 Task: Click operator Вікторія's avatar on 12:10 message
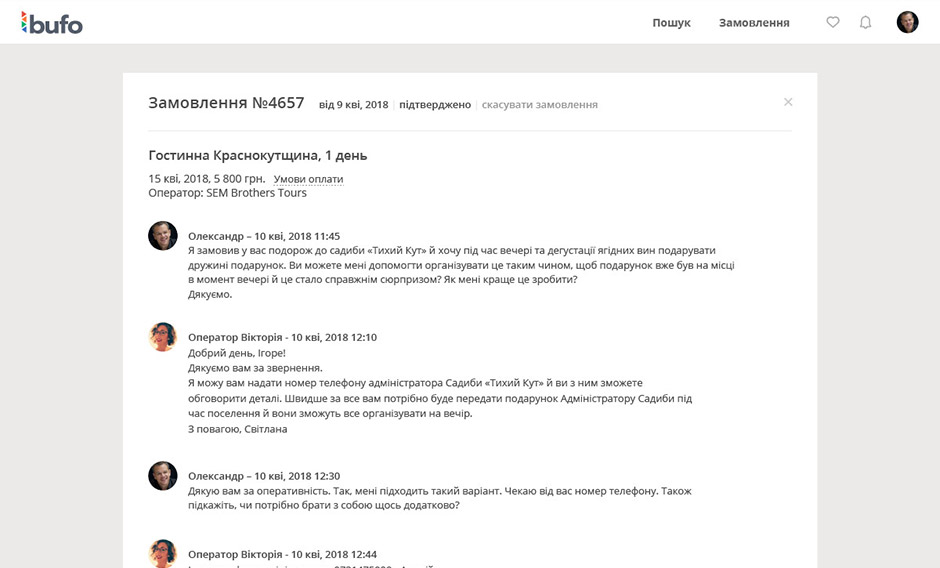[x=163, y=337]
